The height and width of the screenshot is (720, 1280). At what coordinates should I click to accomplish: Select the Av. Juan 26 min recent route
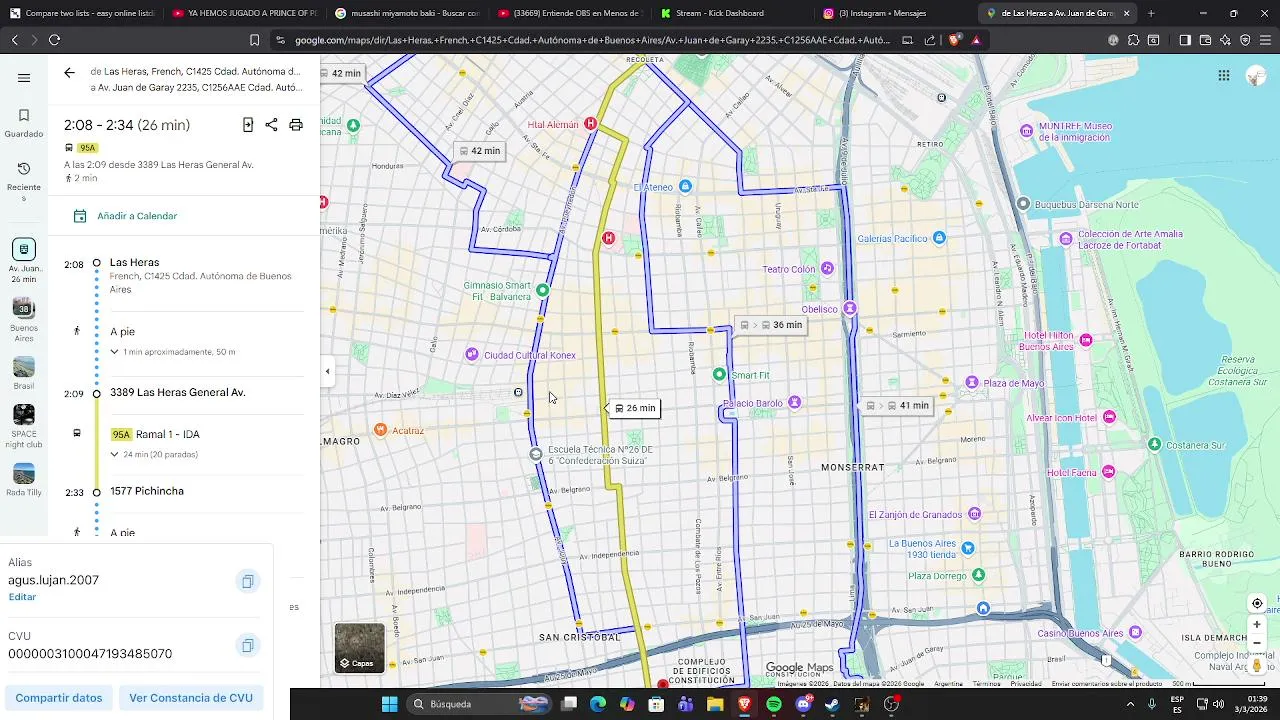tap(24, 261)
